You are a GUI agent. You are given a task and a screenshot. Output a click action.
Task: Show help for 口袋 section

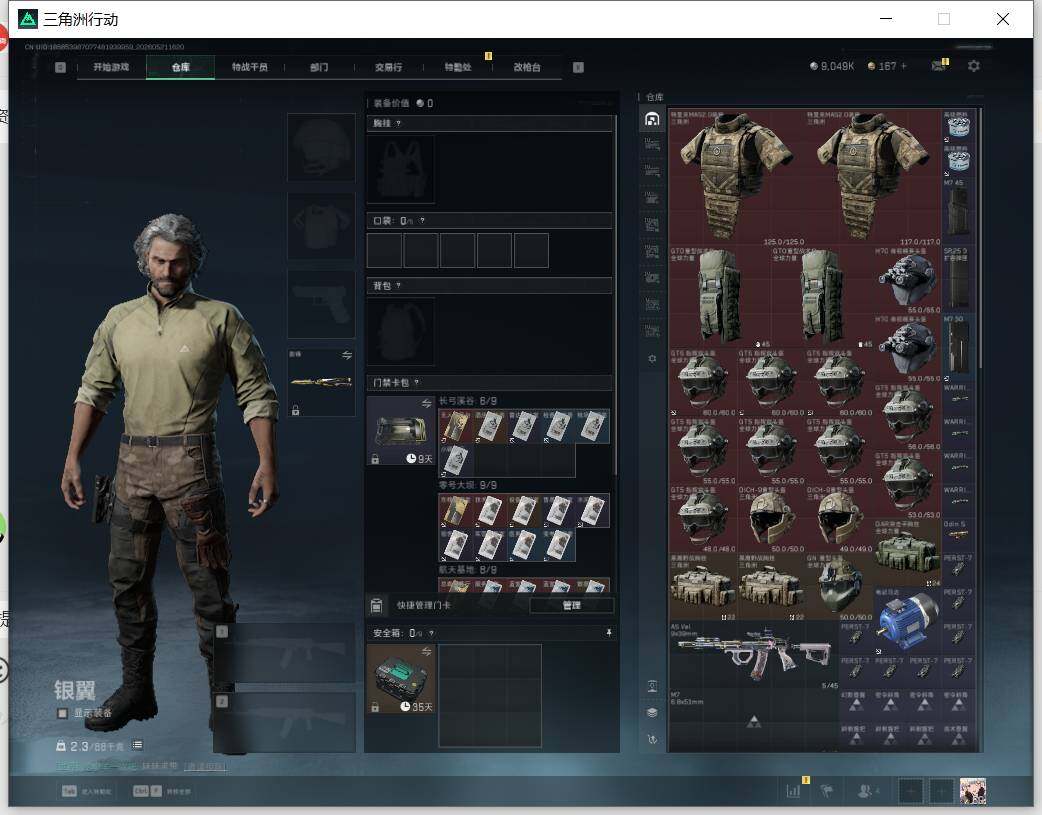click(422, 221)
